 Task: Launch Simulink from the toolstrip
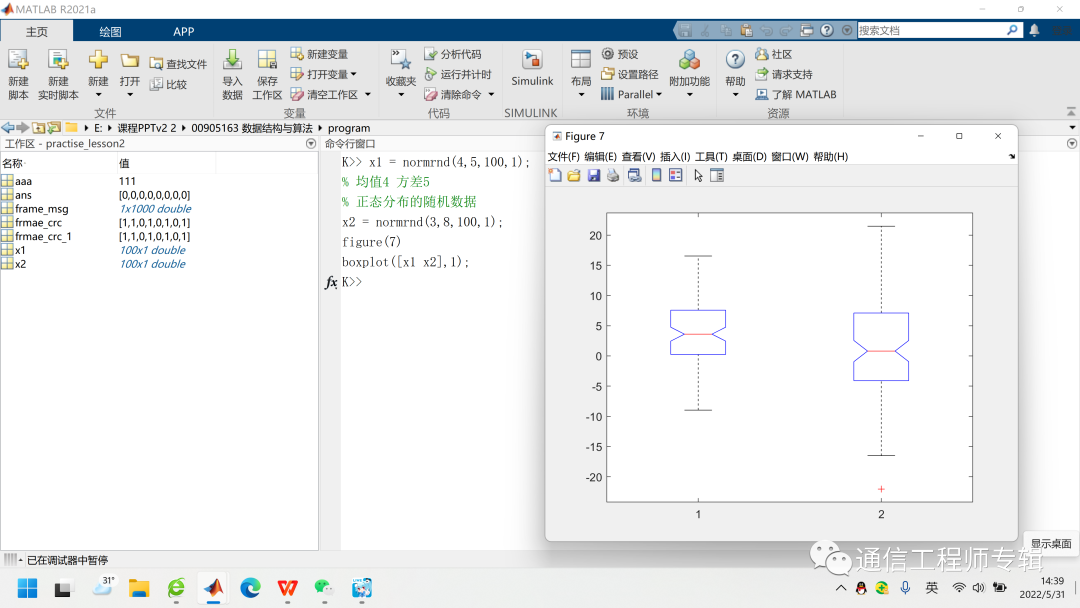coord(532,69)
